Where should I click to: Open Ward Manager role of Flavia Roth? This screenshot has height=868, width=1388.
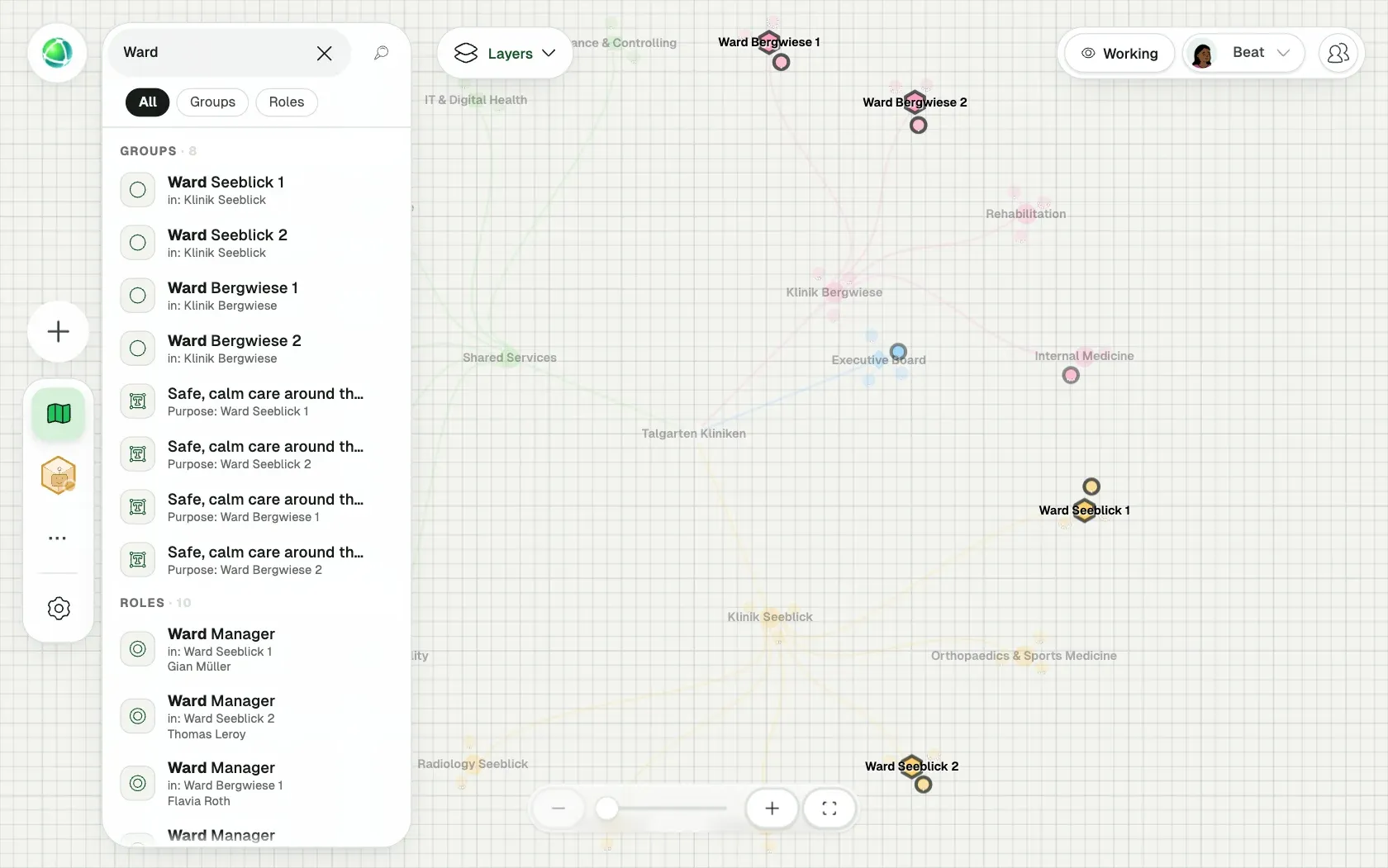pos(256,784)
